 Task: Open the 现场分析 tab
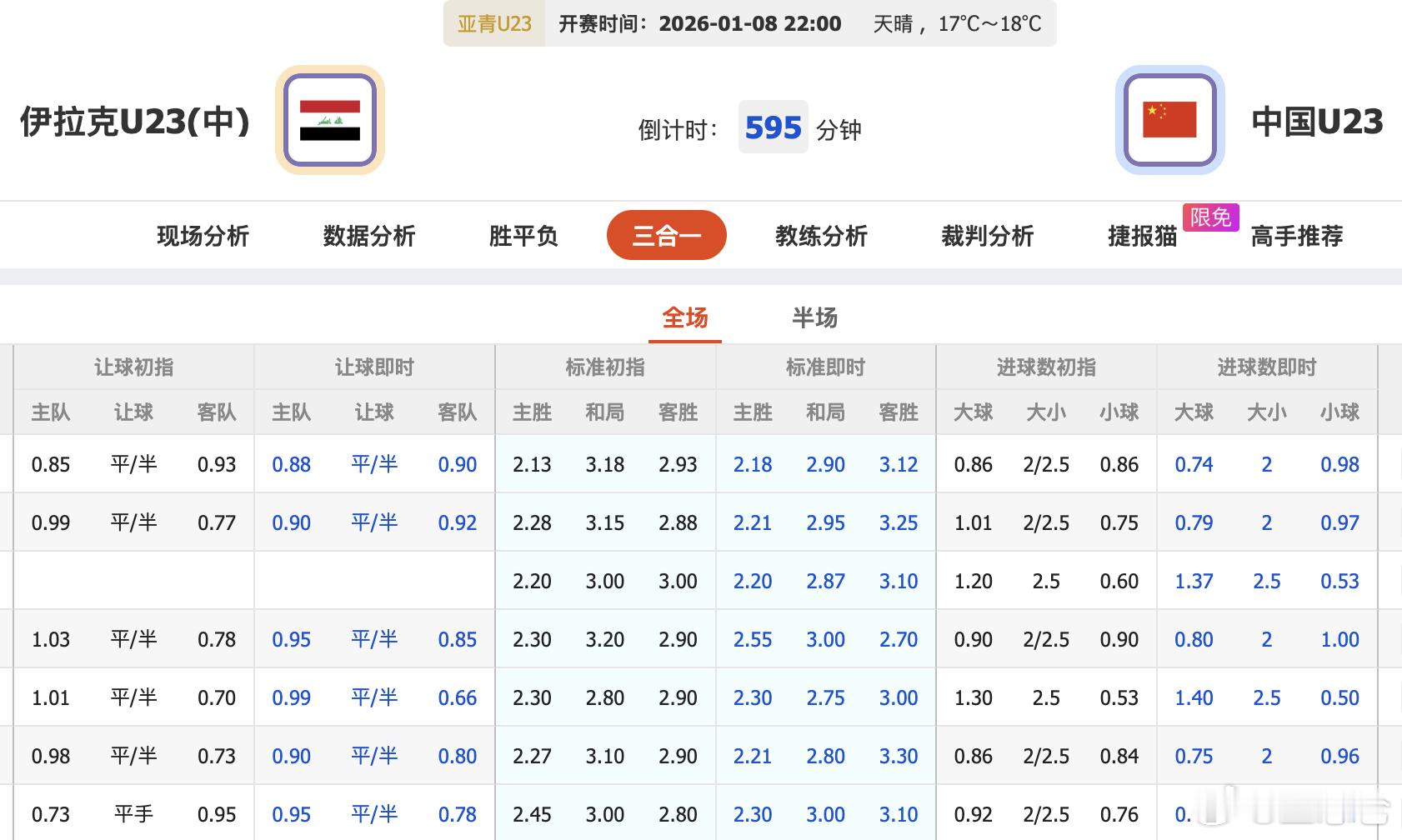(203, 237)
